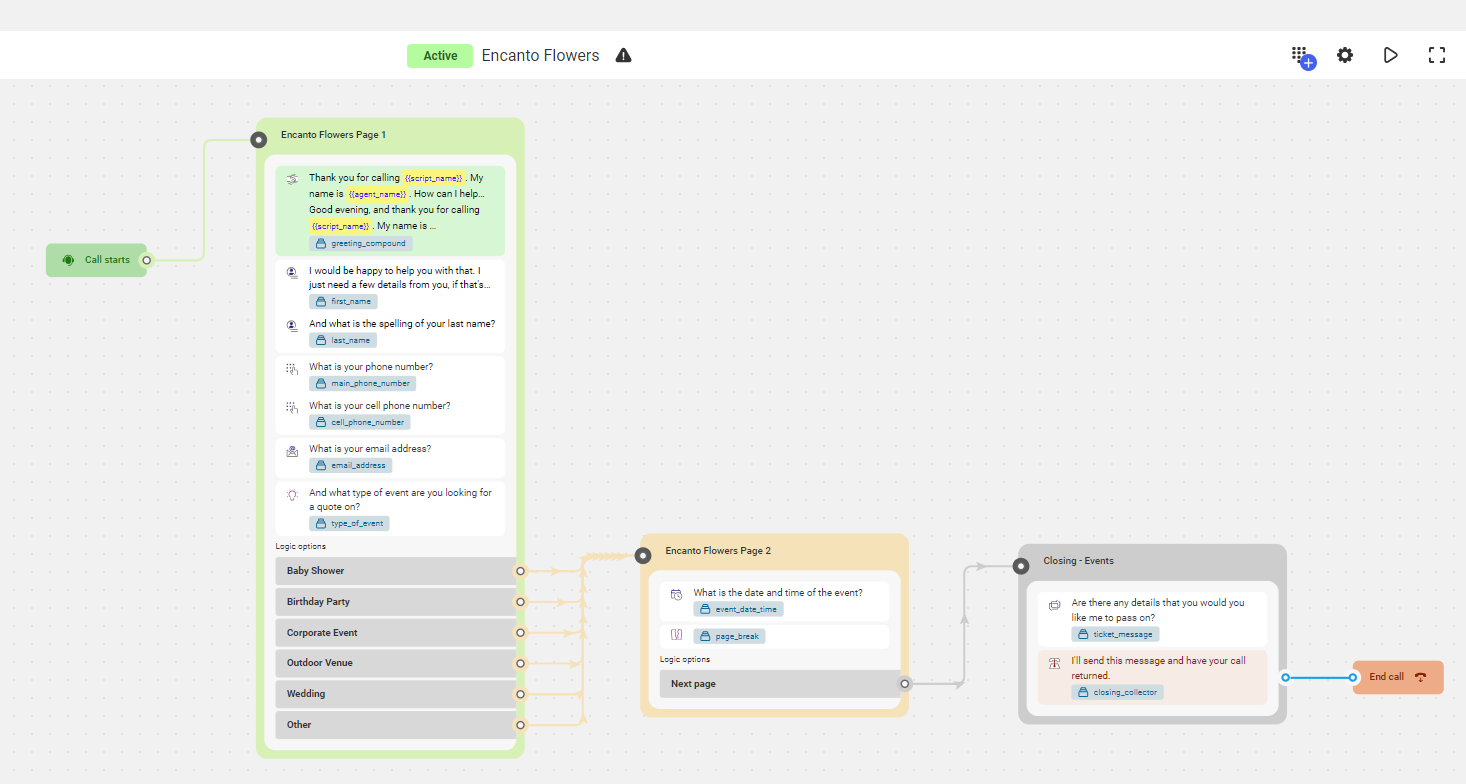Viewport: 1466px width, 784px height.
Task: Open the settings gear icon
Action: 1345,55
